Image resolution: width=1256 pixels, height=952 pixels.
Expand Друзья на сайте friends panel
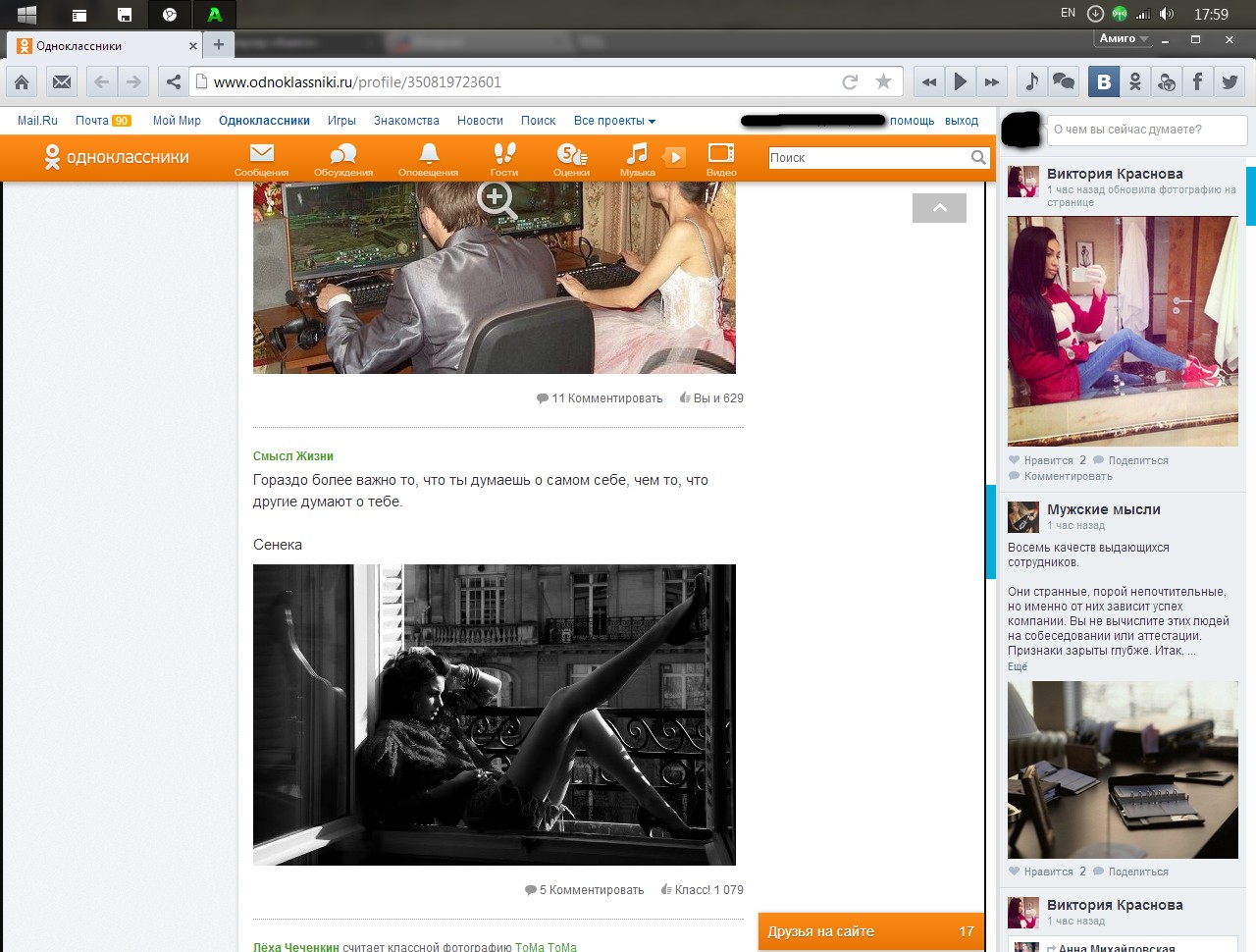(870, 931)
